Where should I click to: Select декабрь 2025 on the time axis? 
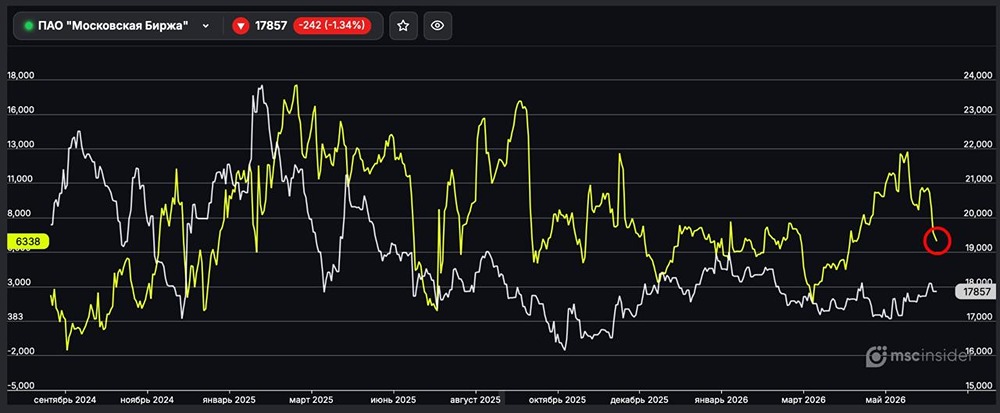(x=640, y=400)
